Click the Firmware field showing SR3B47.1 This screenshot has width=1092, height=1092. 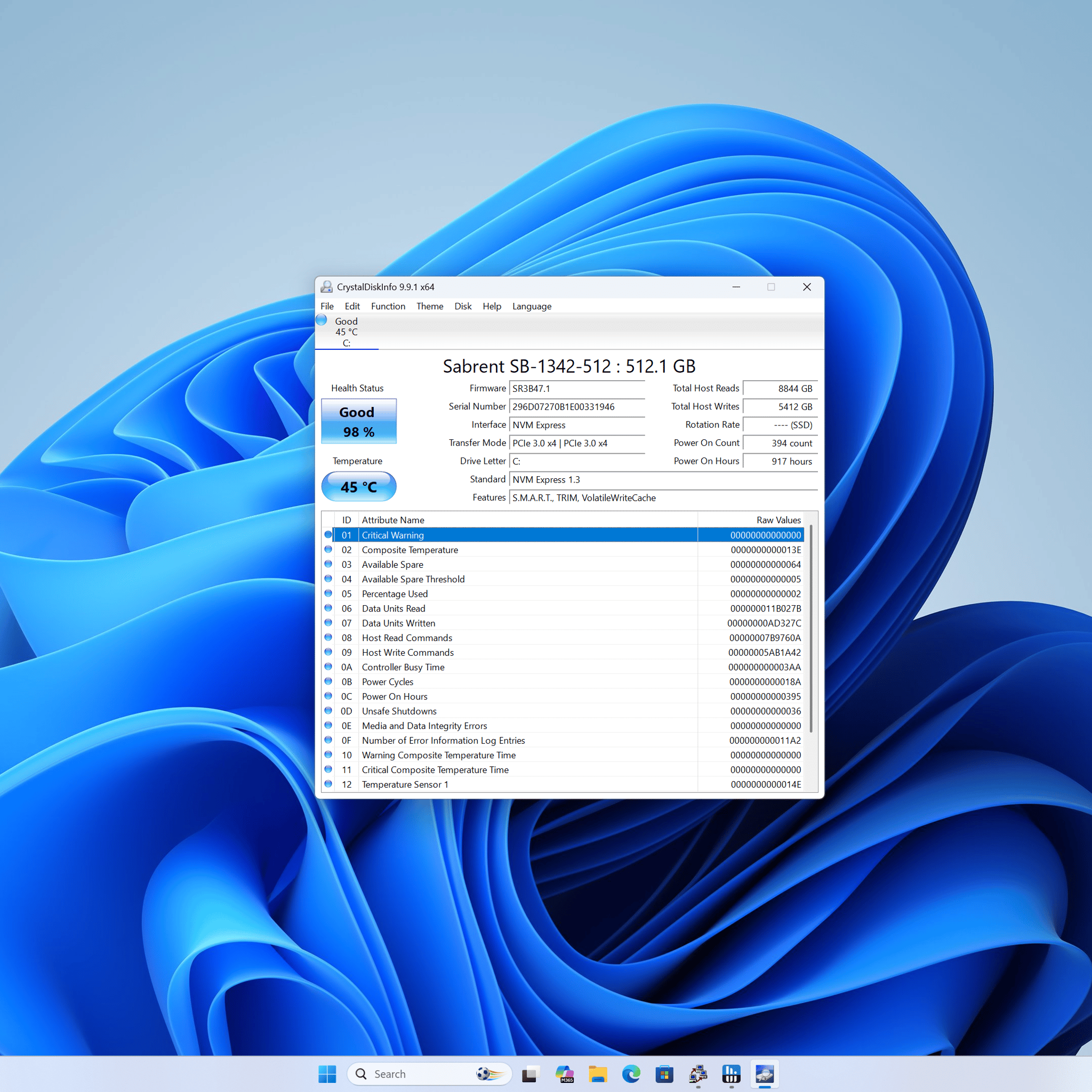[577, 389]
